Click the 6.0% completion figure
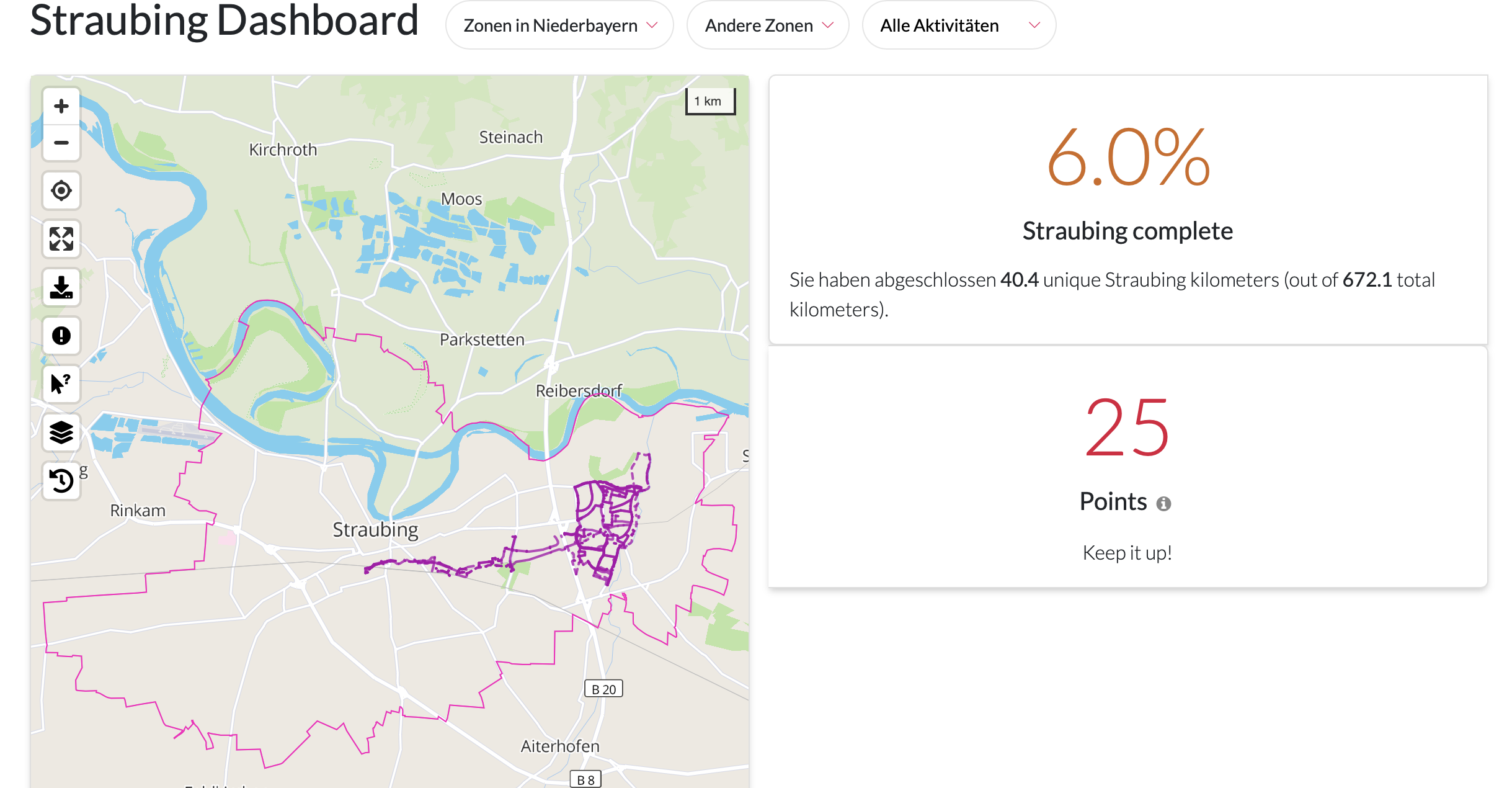1512x788 pixels. click(x=1127, y=158)
